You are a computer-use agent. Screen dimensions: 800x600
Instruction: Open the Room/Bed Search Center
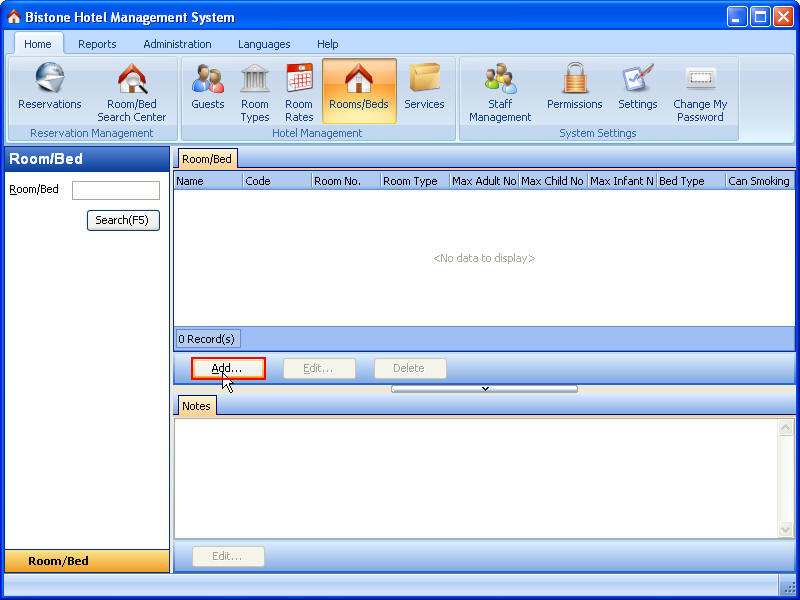click(x=132, y=90)
